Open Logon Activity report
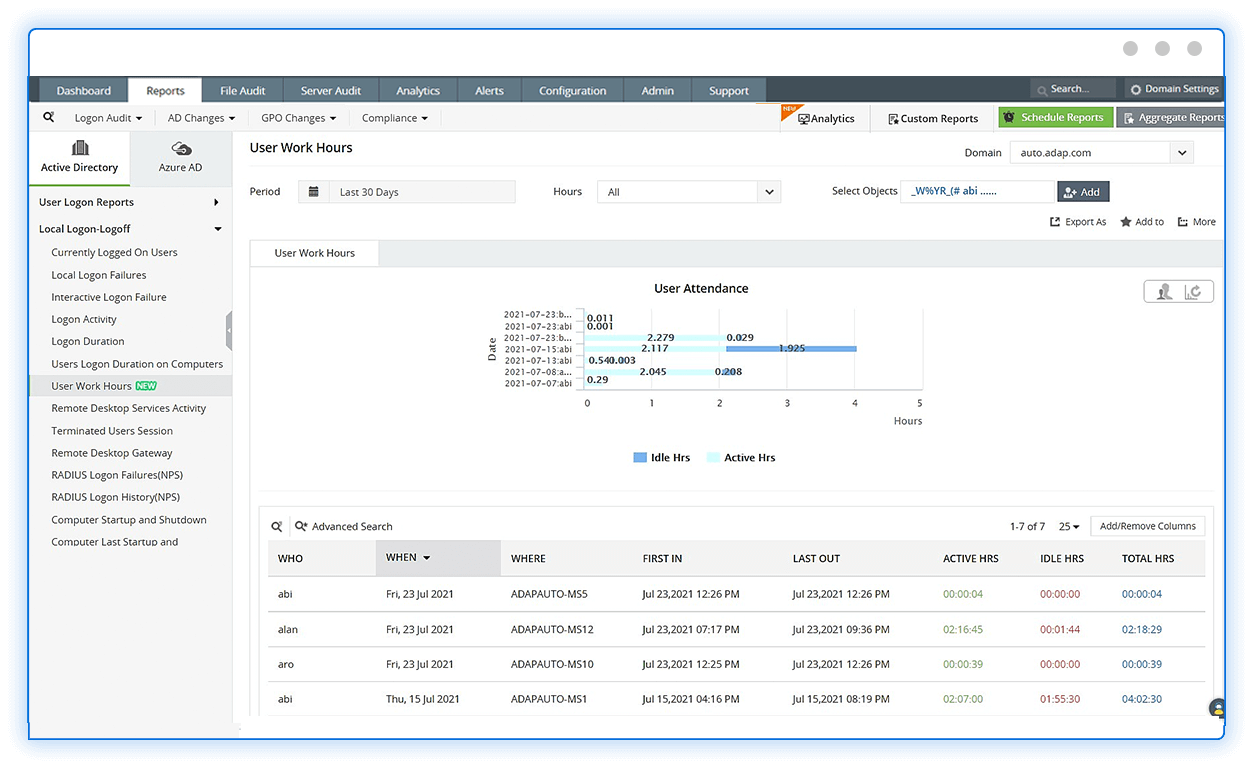This screenshot has height=768, width=1253. point(84,319)
